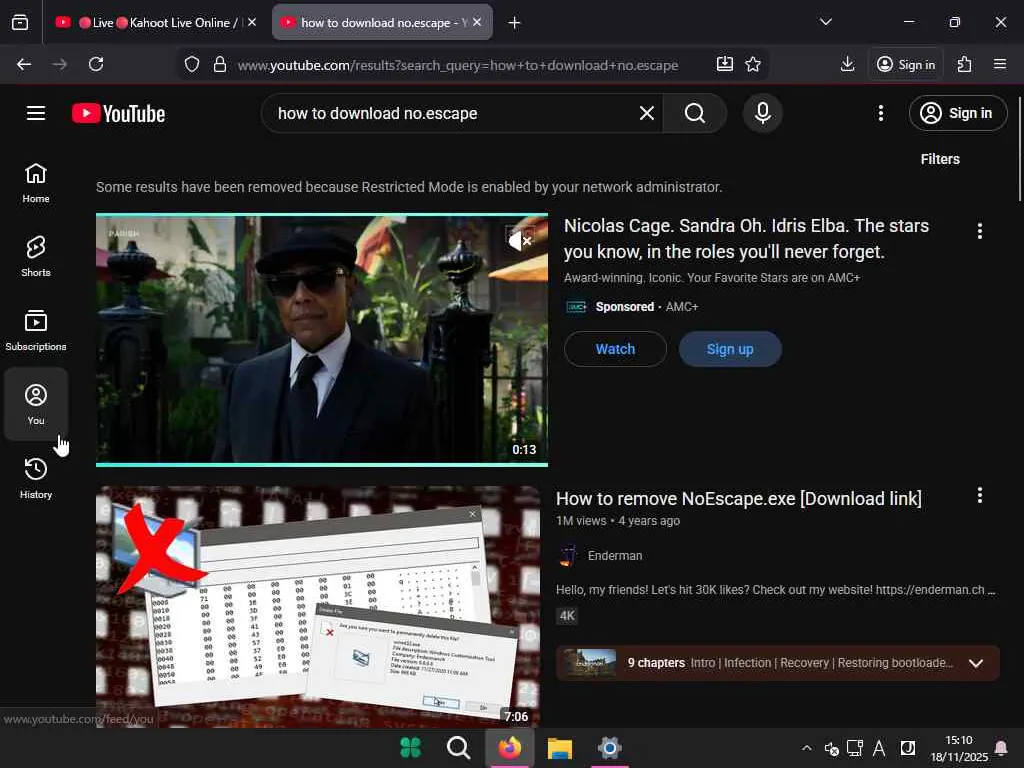Go back to the previous browser page
Viewport: 1024px width, 768px height.
[24, 64]
